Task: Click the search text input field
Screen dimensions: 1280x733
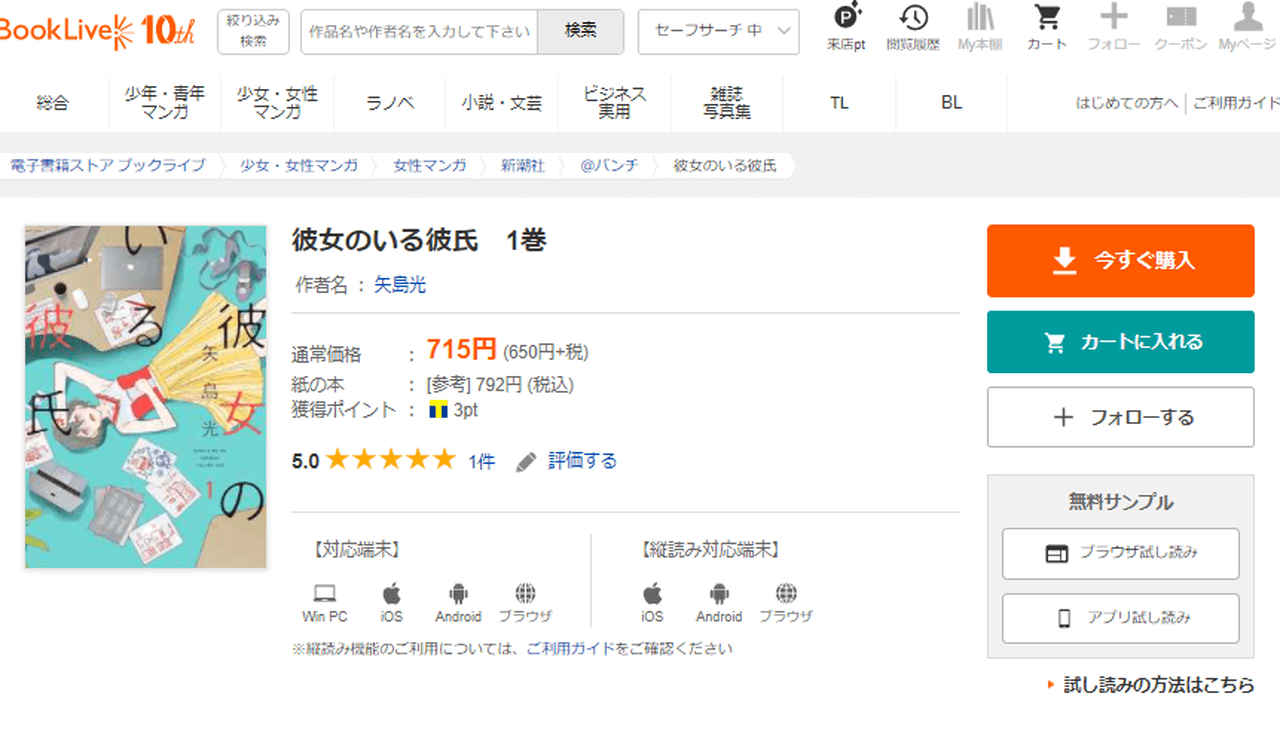Action: [x=419, y=31]
